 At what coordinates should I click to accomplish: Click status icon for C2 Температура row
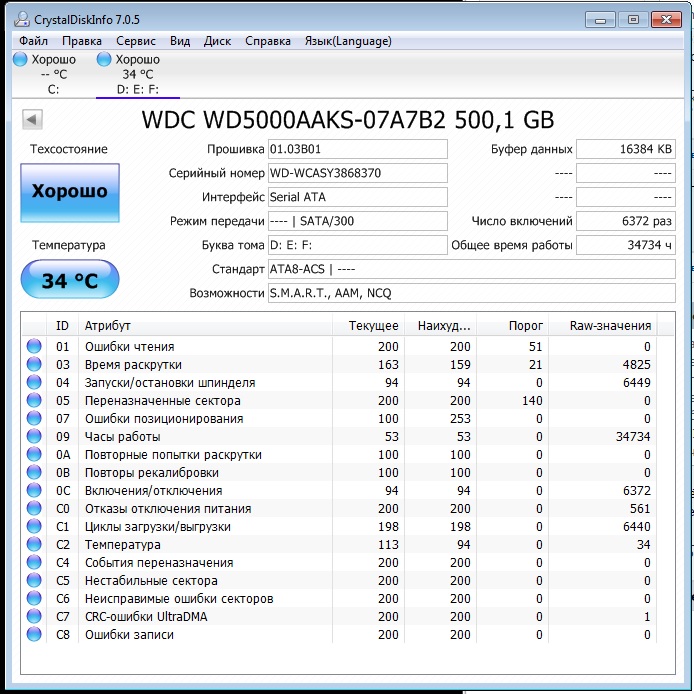pyautogui.click(x=34, y=544)
